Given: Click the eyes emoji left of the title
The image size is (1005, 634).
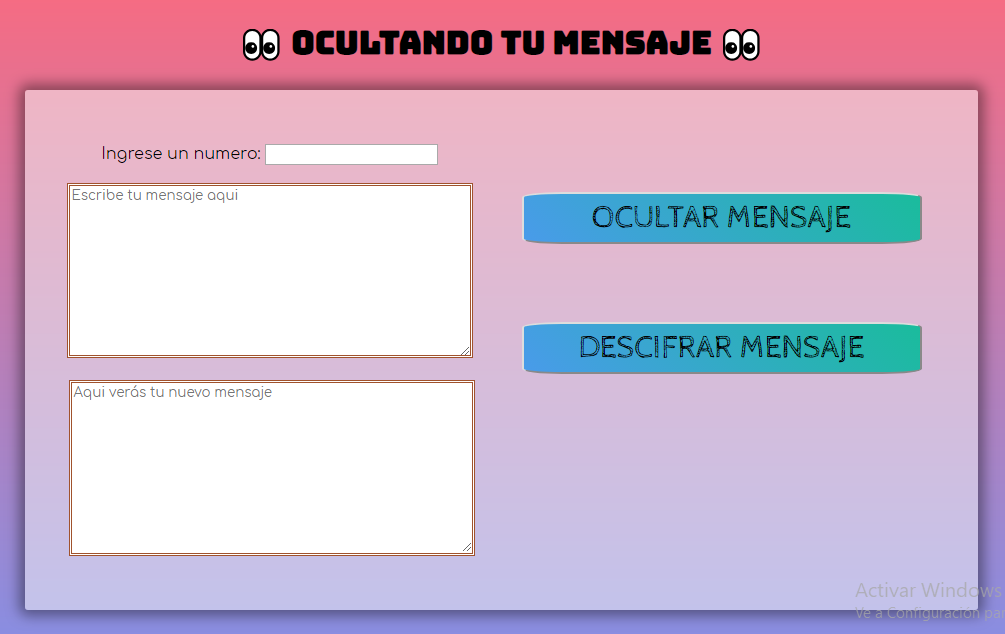Looking at the screenshot, I should tap(261, 45).
